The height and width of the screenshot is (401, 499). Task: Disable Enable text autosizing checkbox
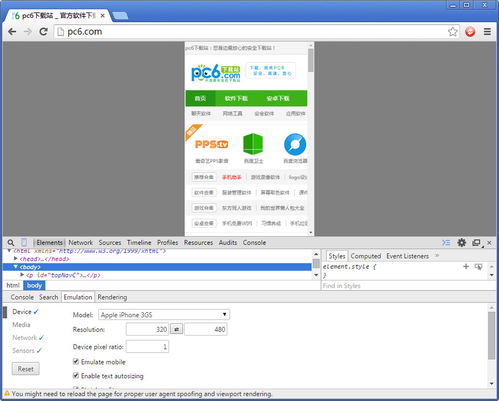76,375
